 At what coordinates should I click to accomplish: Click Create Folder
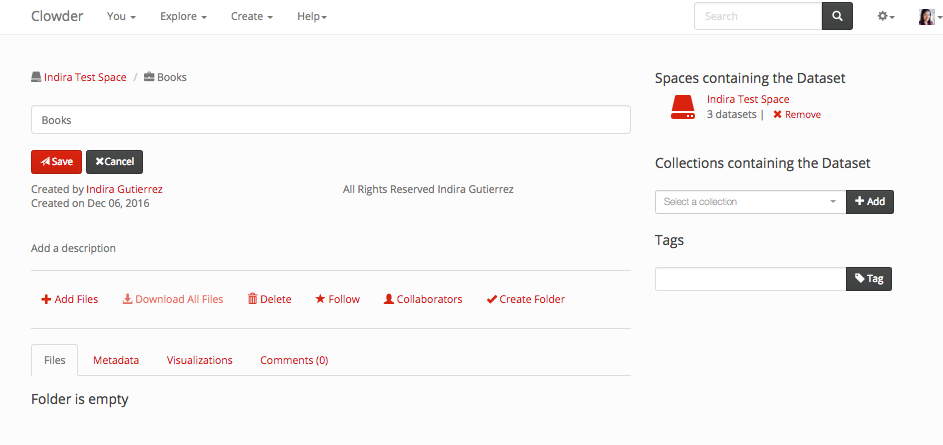click(525, 299)
